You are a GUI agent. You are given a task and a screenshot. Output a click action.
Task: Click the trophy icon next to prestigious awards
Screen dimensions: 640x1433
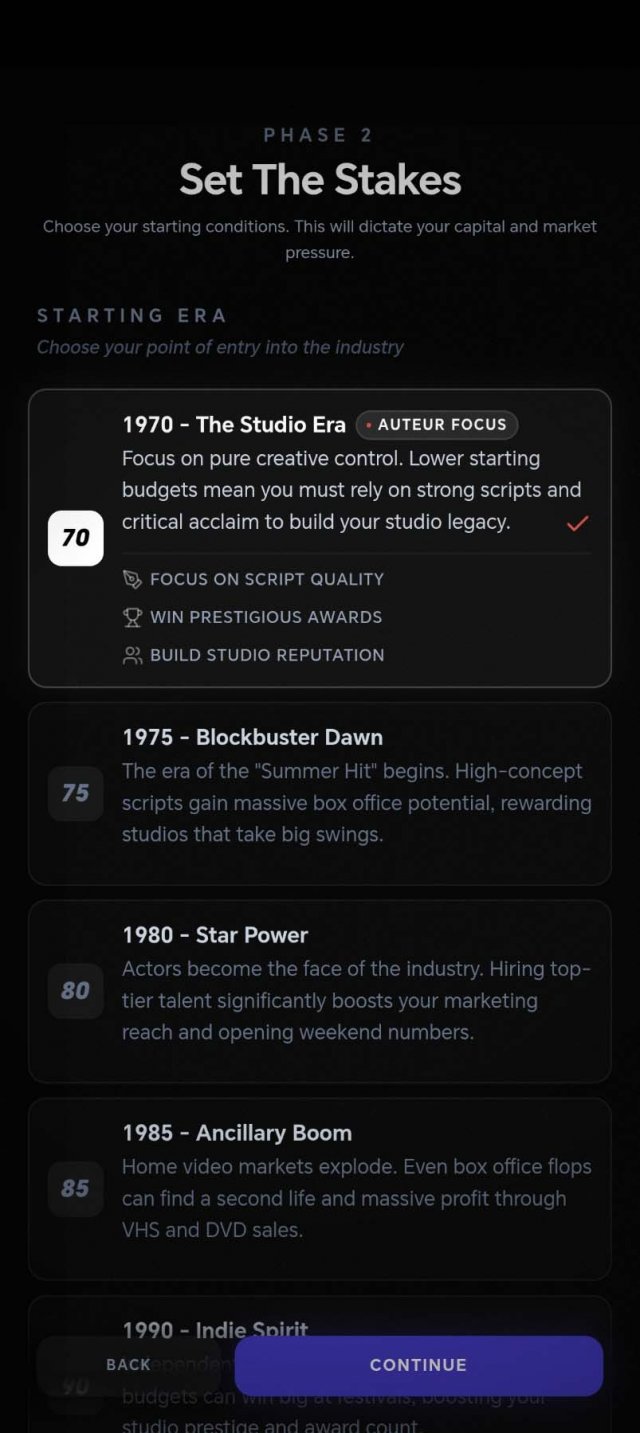[x=133, y=617]
